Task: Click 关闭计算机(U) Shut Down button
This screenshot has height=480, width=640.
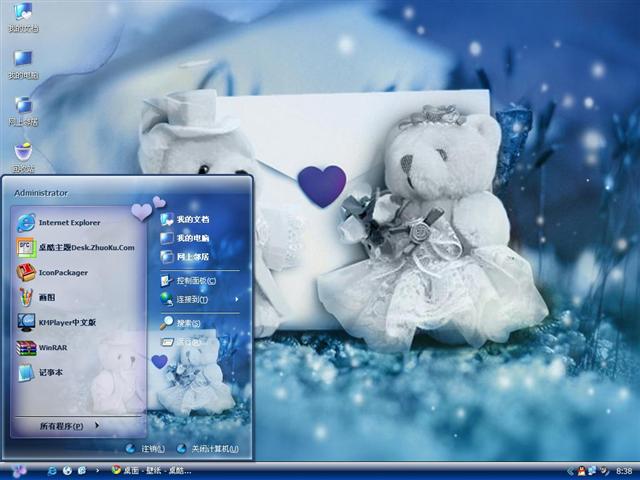Action: (x=208, y=449)
